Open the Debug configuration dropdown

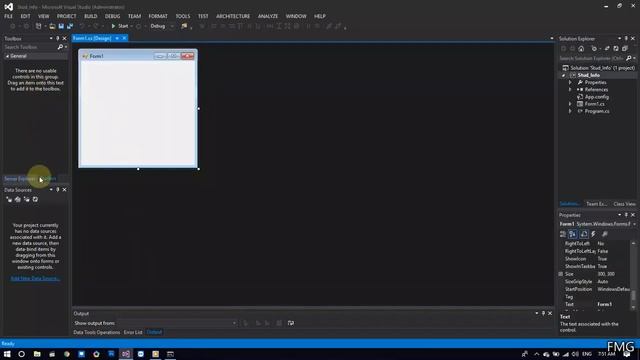coord(162,26)
